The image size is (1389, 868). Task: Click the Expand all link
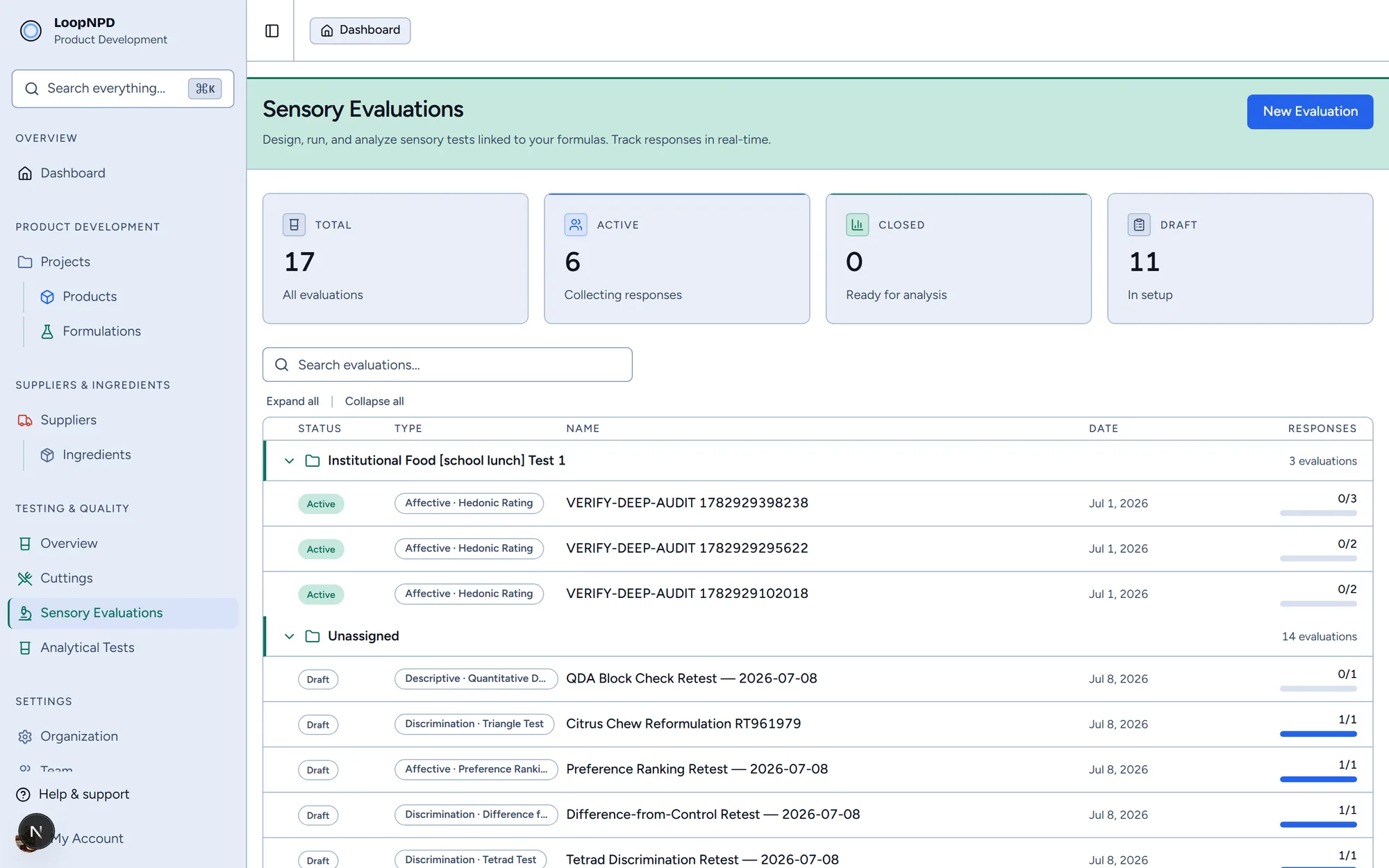292,401
